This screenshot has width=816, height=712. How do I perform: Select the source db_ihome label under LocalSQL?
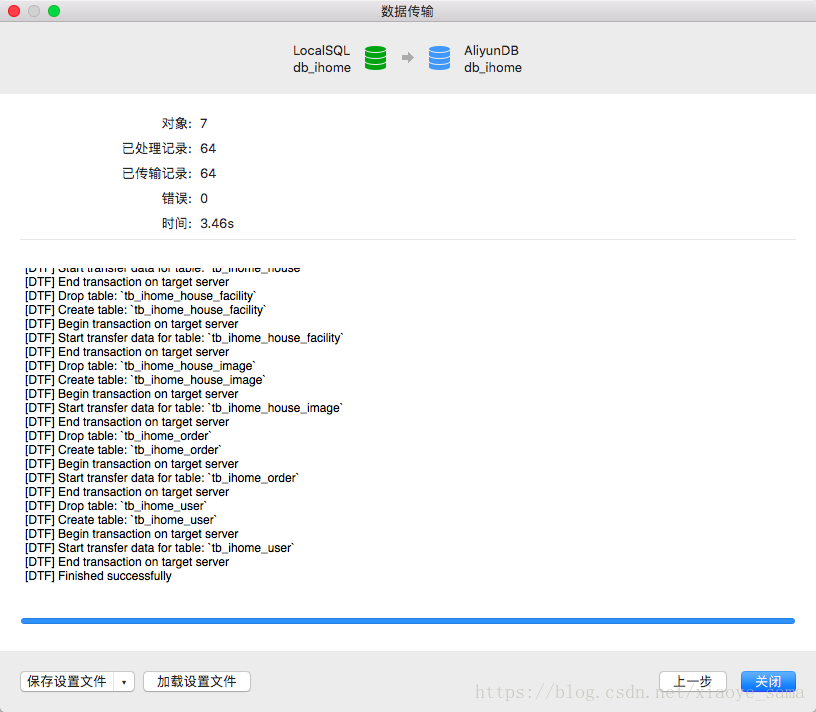(322, 68)
